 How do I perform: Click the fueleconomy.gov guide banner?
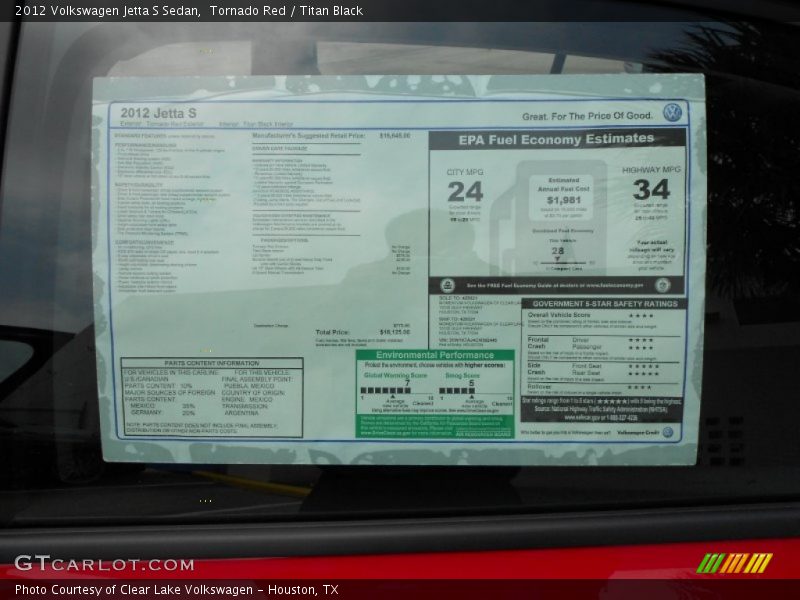[557, 285]
